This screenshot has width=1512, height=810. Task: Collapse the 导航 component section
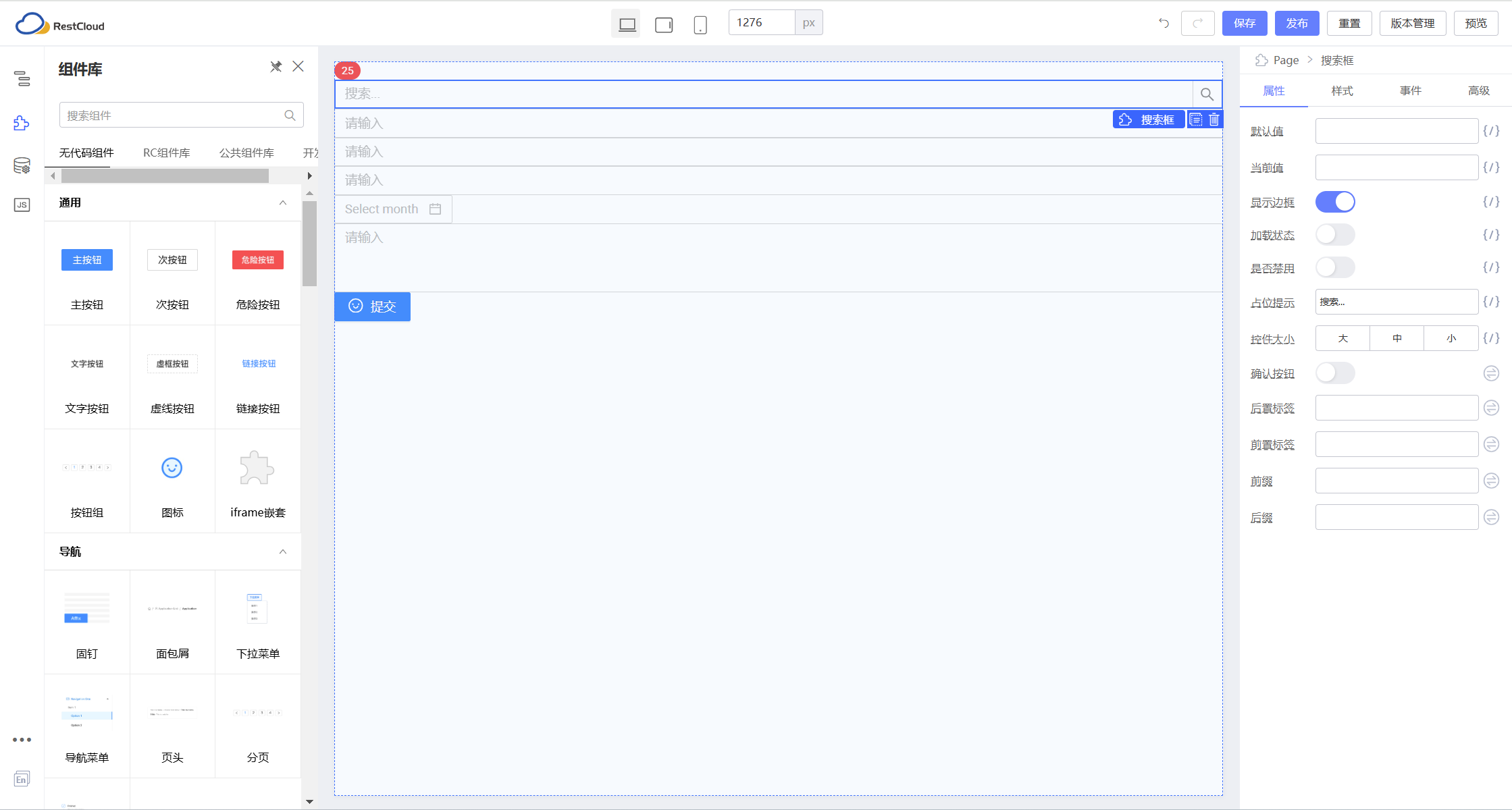pyautogui.click(x=283, y=551)
